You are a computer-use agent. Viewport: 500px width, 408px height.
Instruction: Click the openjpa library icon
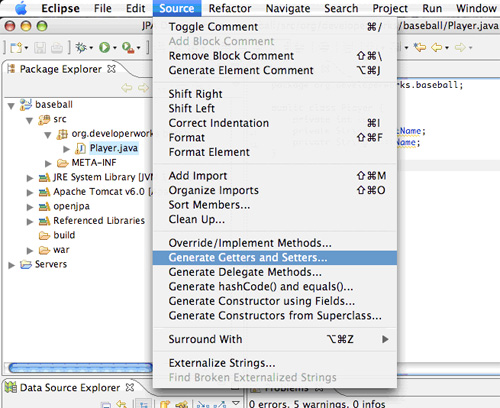click(44, 207)
